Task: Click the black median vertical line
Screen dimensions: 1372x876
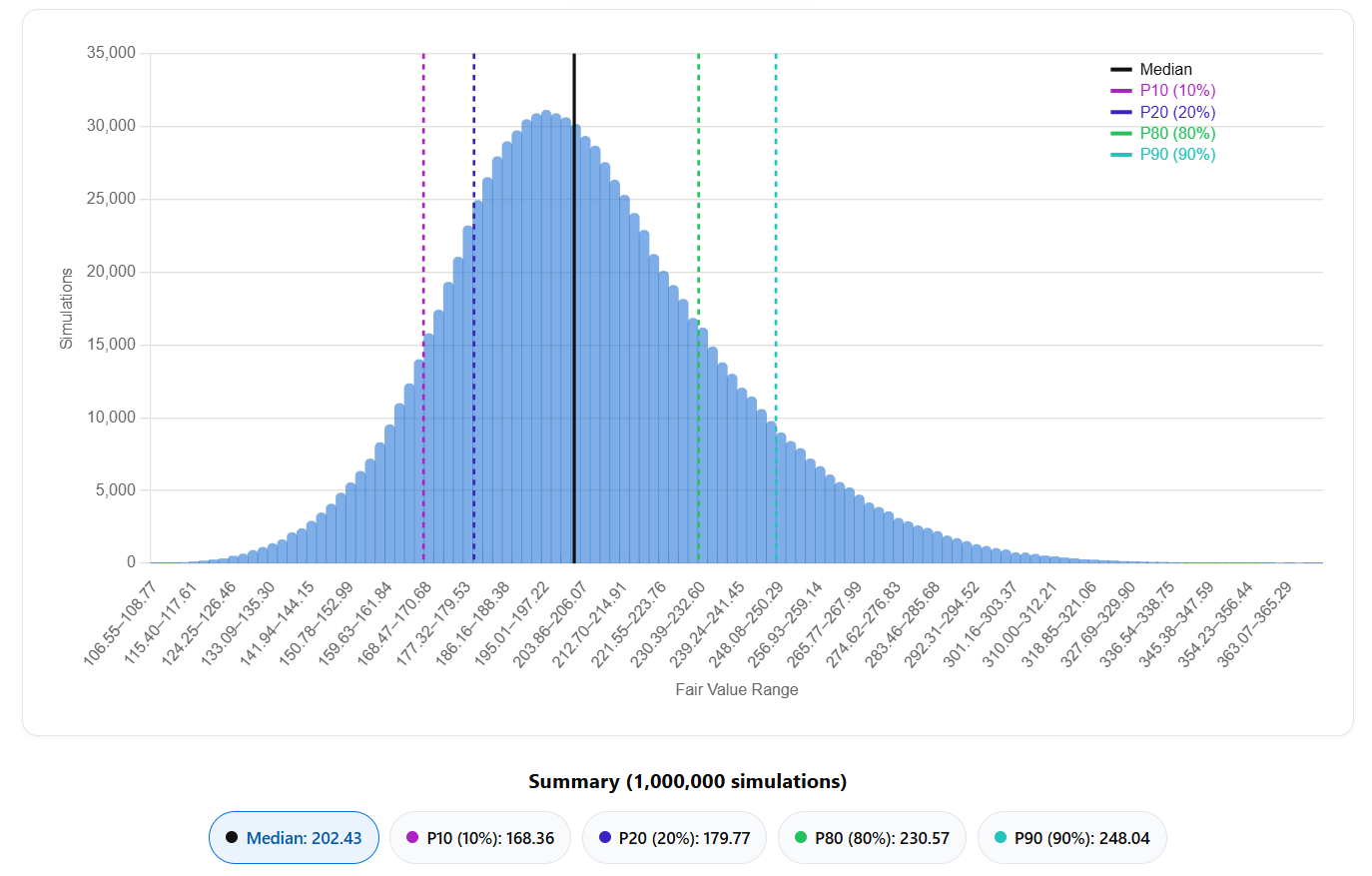Action: 574,308
